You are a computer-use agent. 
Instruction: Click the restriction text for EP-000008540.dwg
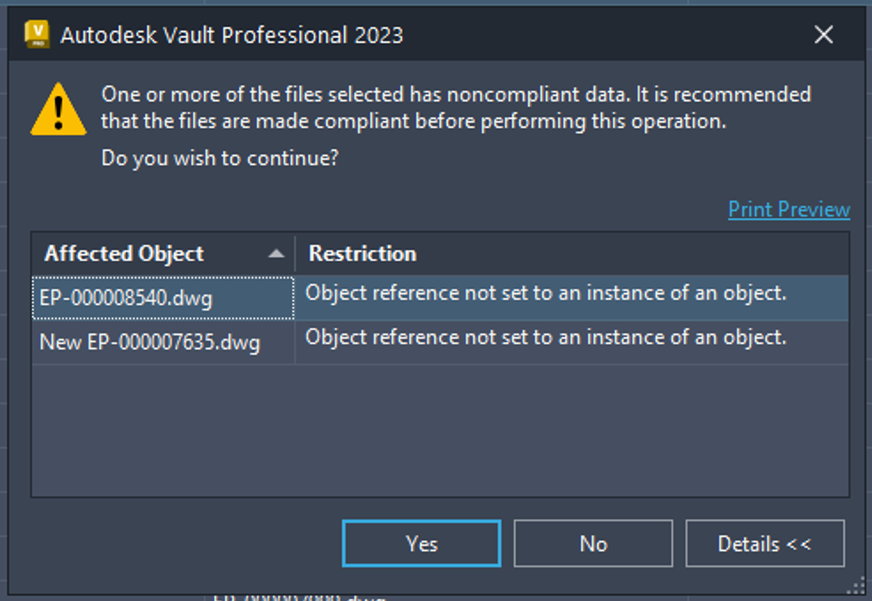pos(546,293)
